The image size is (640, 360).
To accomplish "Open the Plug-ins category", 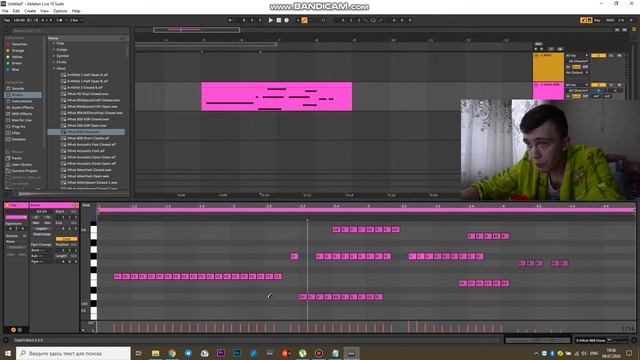I will pos(18,127).
